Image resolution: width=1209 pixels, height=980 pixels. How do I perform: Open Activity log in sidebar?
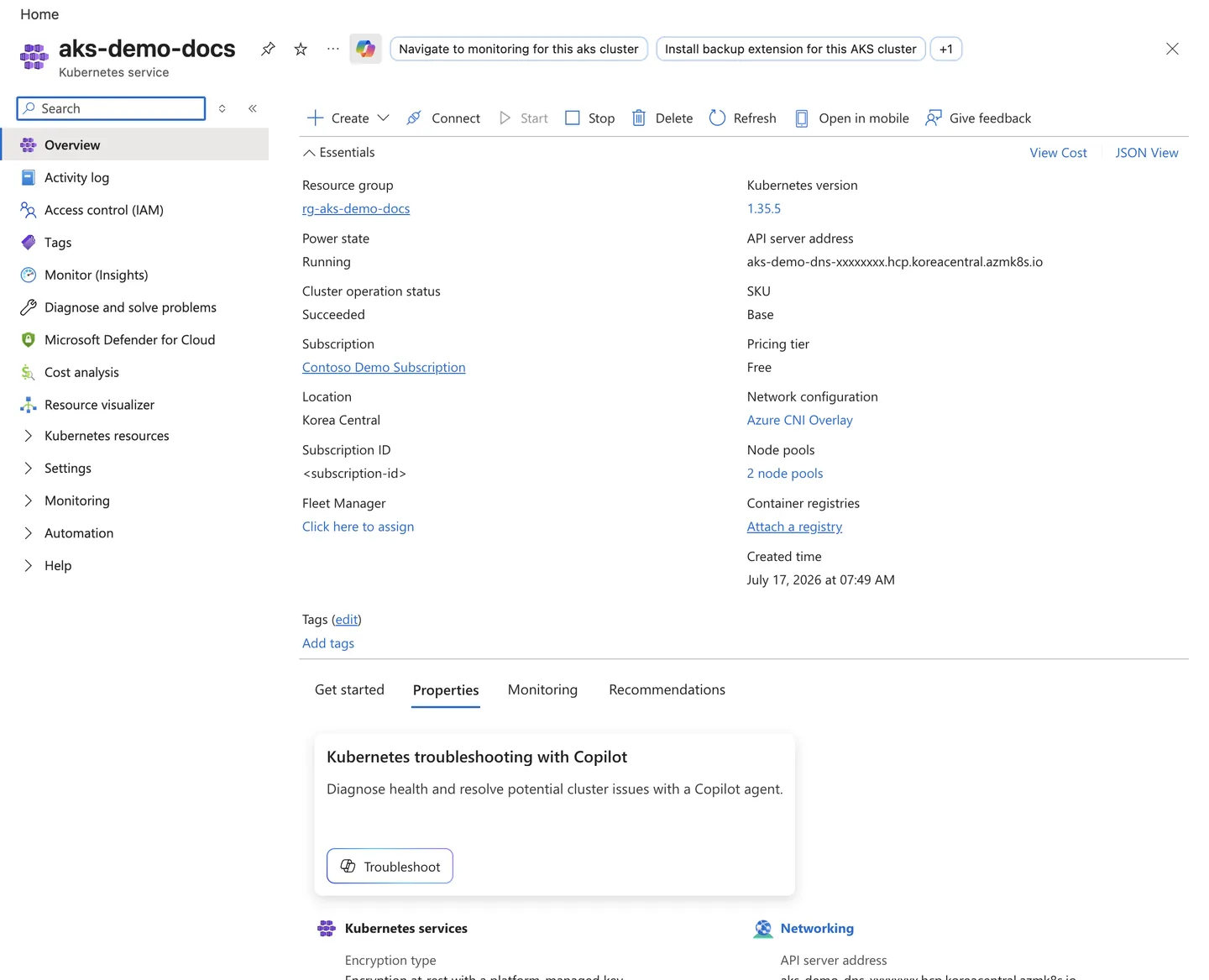pos(134,177)
